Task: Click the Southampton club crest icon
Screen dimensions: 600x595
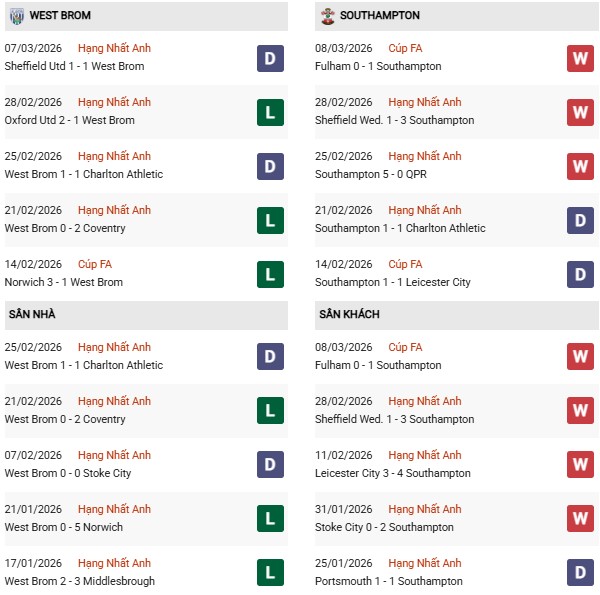Action: 327,16
